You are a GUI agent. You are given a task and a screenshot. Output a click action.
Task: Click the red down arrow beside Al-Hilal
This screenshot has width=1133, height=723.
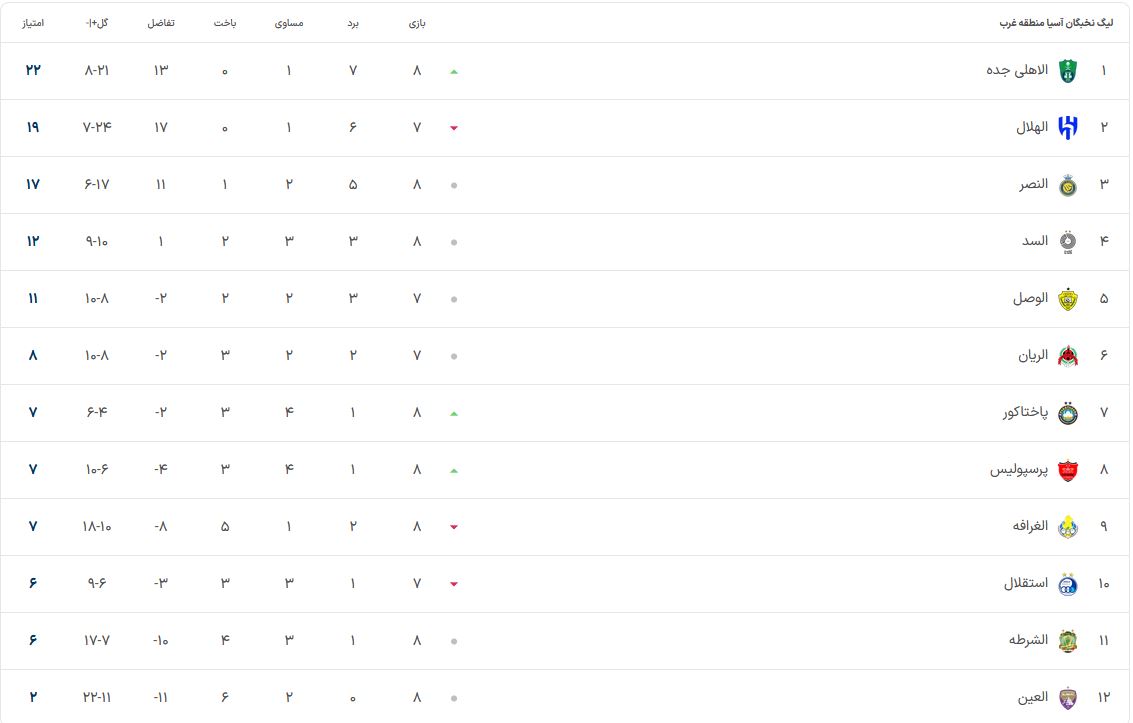454,128
